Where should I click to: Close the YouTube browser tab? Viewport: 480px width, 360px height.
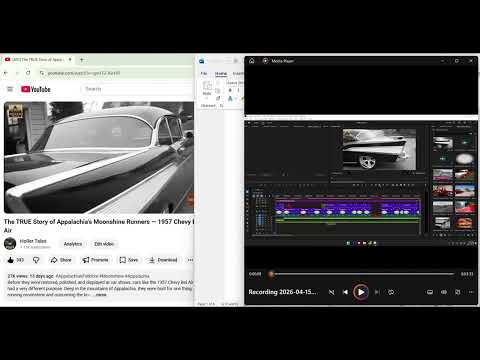[70, 60]
